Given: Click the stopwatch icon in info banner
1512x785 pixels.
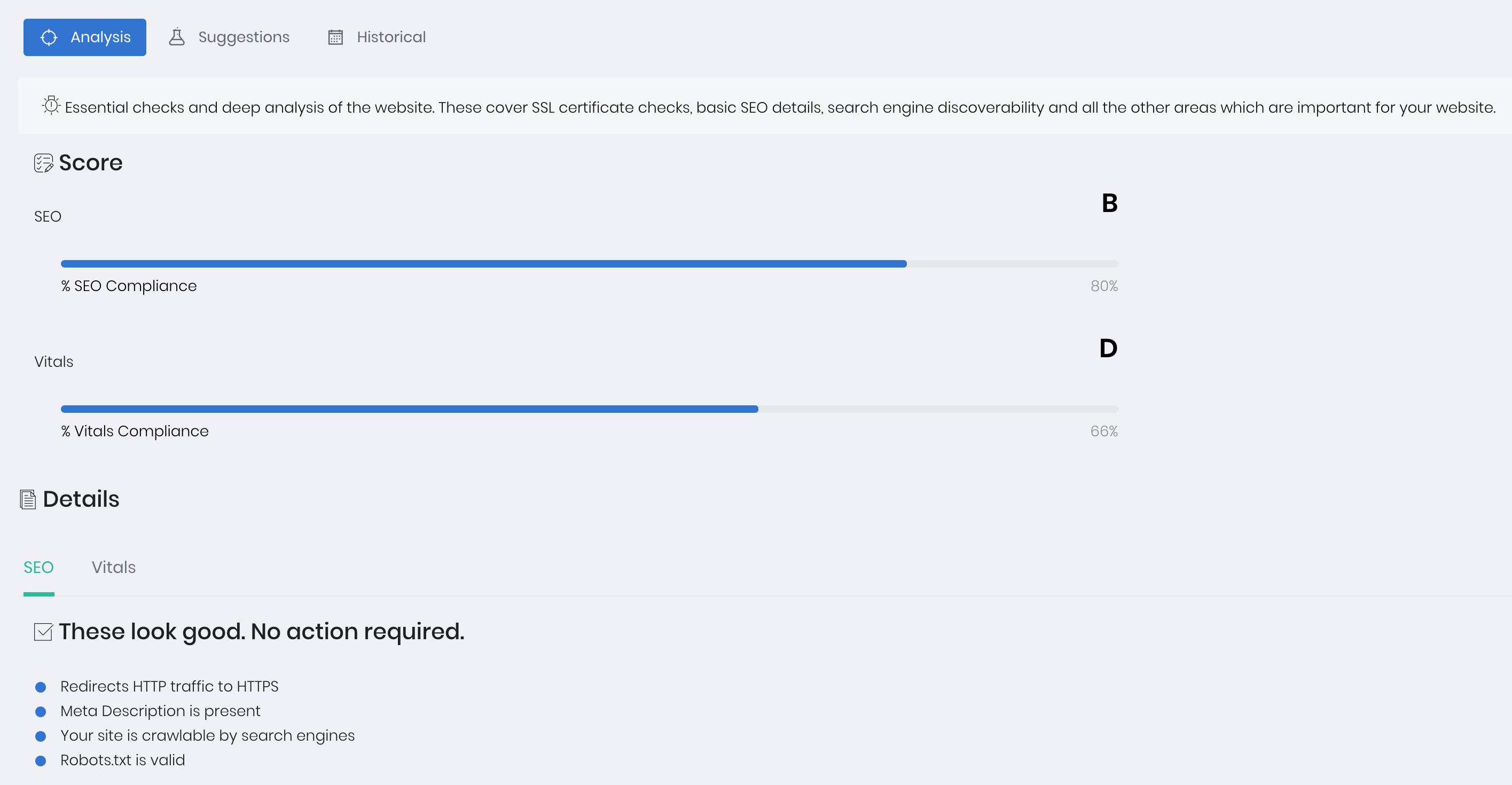Looking at the screenshot, I should (x=51, y=106).
